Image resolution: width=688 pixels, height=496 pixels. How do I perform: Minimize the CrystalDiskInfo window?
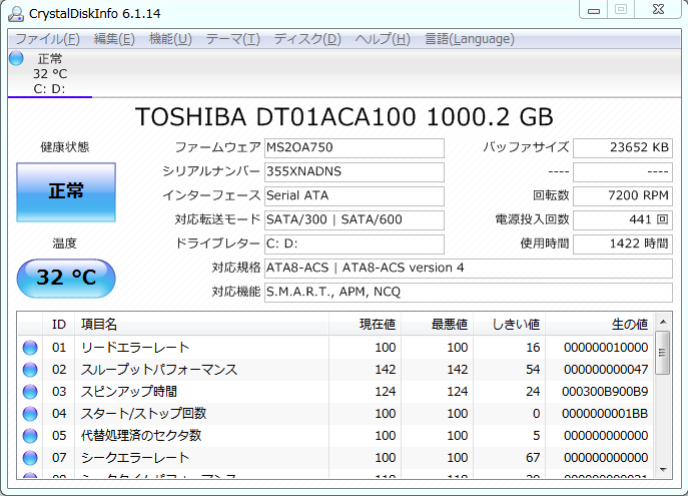(593, 10)
